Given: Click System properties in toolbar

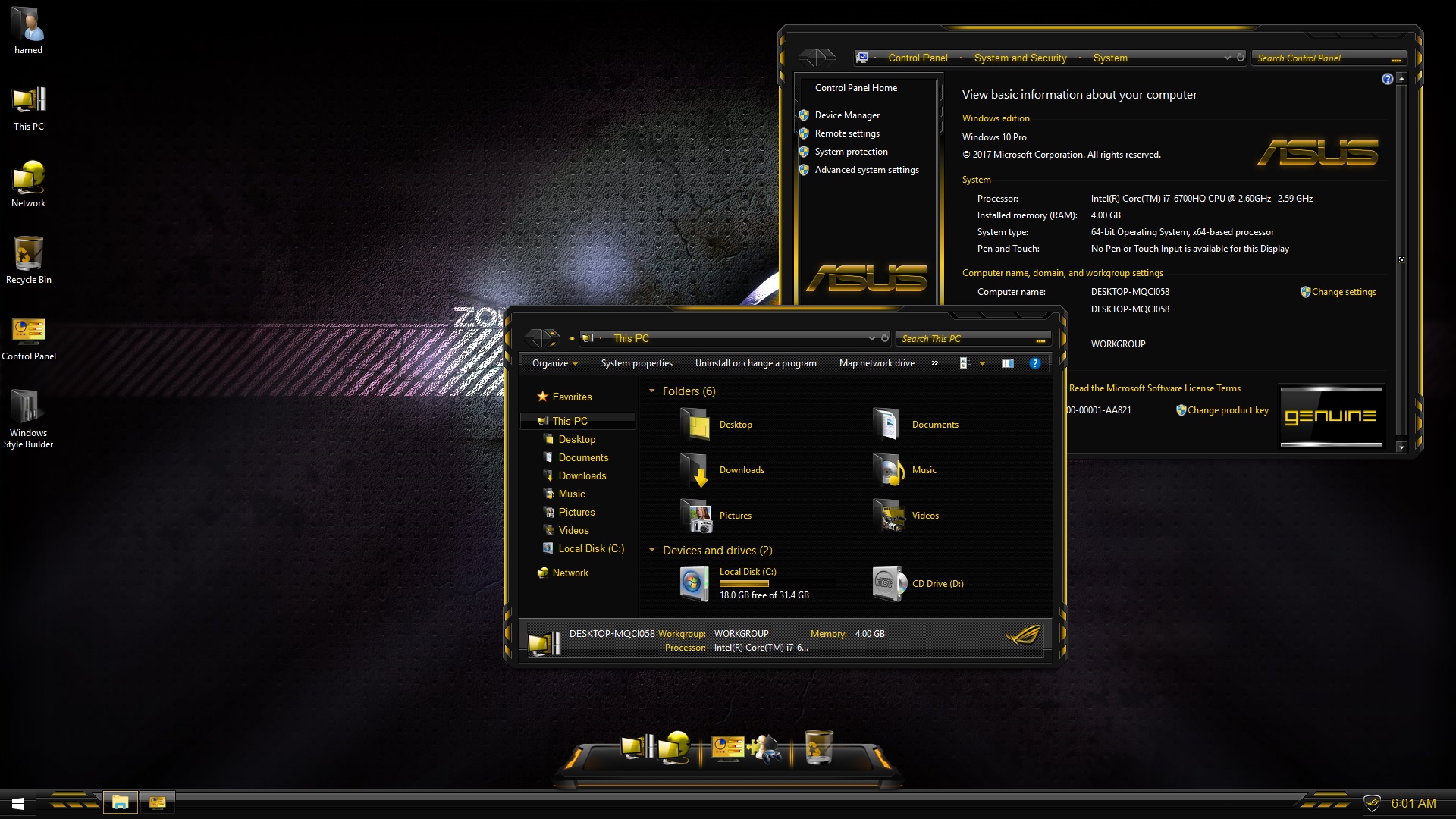Looking at the screenshot, I should point(636,363).
